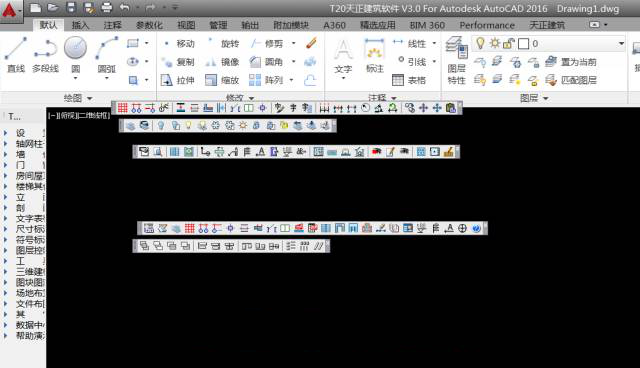Click the Save icon in quick access toolbar
This screenshot has width=640, height=368.
click(71, 8)
